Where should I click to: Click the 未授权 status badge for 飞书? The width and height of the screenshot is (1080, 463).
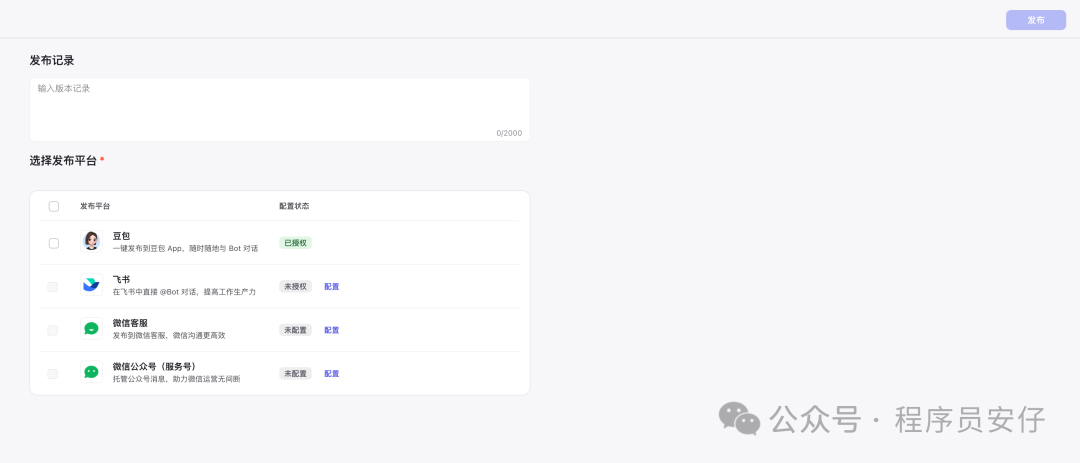[295, 286]
